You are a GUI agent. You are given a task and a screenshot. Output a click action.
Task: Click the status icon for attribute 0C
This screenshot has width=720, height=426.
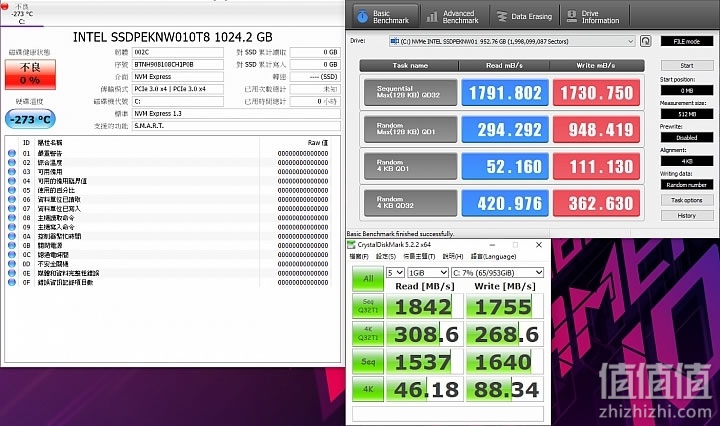pos(12,255)
